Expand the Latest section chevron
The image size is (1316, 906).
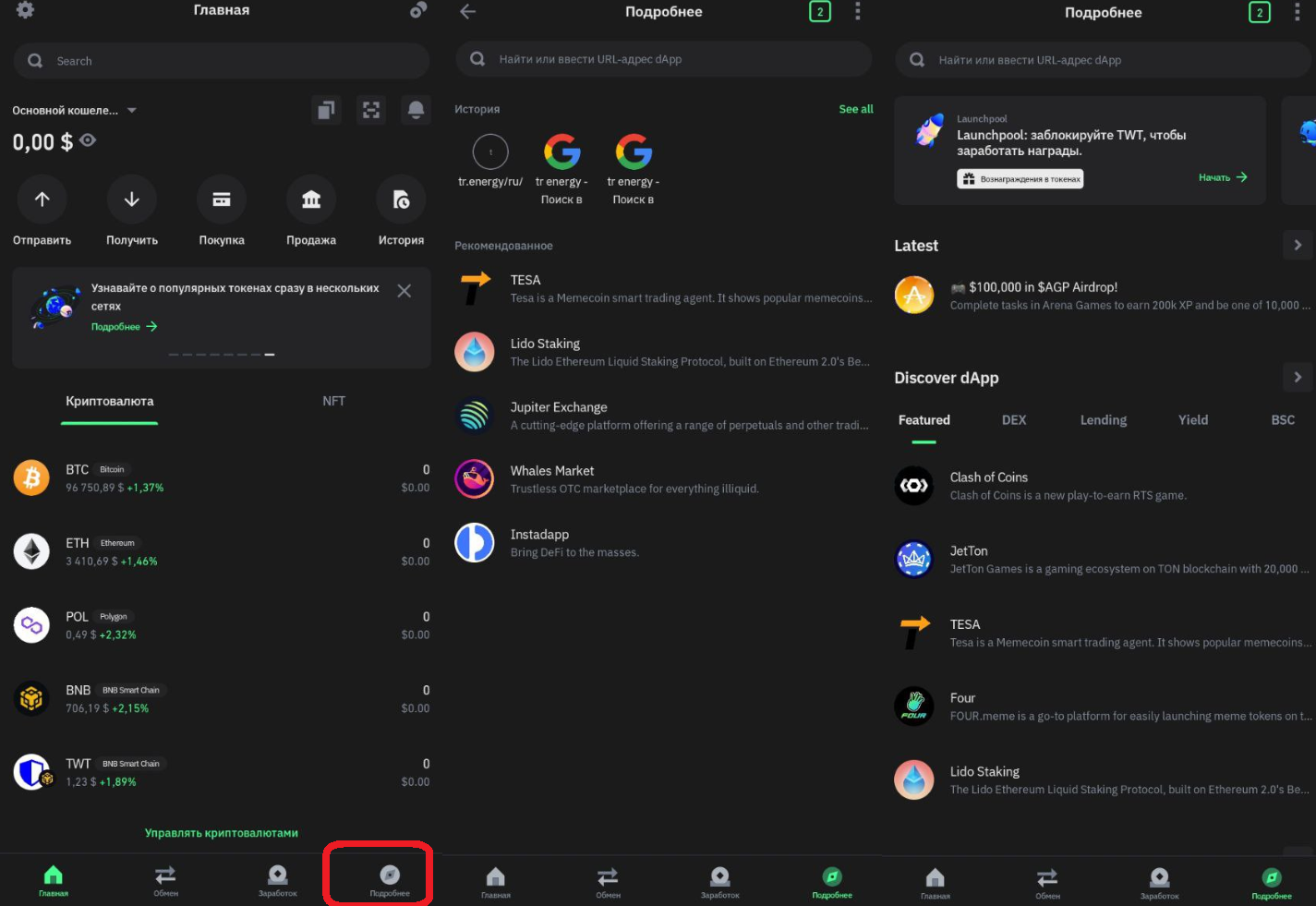[x=1298, y=245]
